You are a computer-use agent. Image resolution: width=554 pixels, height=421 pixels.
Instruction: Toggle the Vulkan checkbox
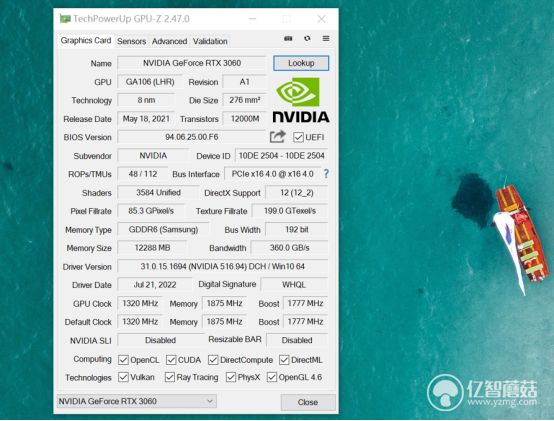123,377
